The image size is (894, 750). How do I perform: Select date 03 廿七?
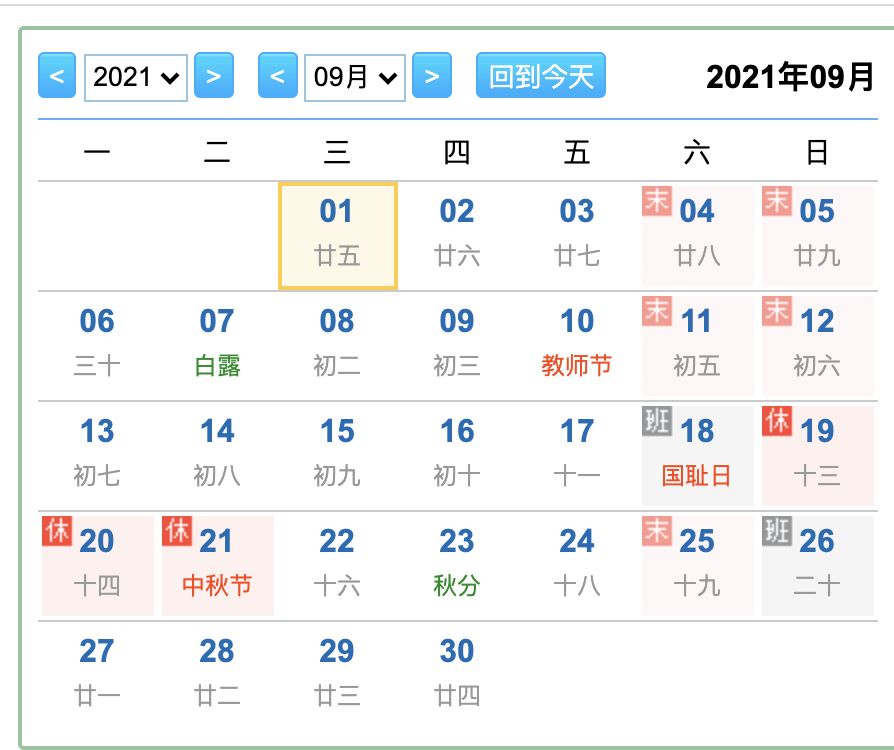(577, 236)
